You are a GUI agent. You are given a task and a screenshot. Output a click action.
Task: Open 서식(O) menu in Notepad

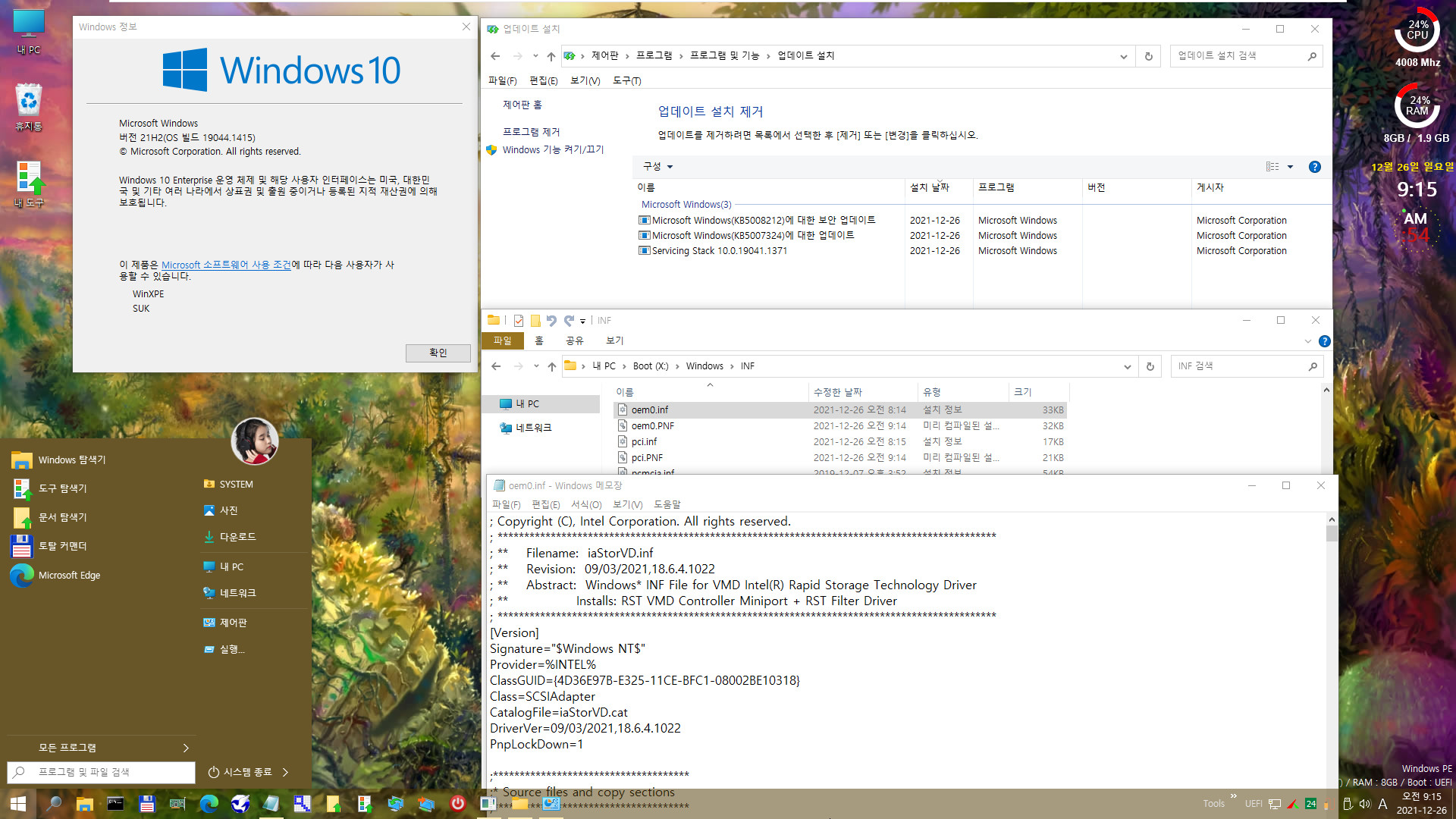(x=586, y=505)
